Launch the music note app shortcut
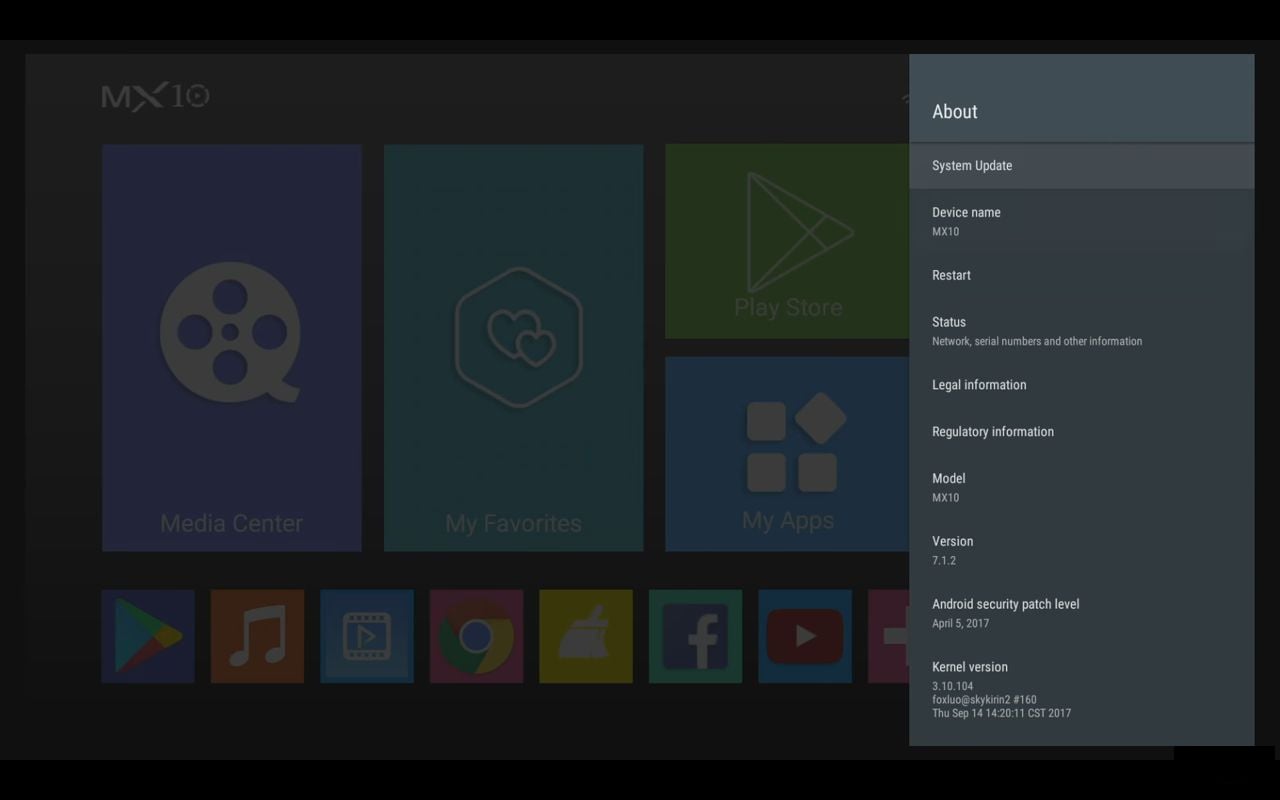 pos(257,636)
